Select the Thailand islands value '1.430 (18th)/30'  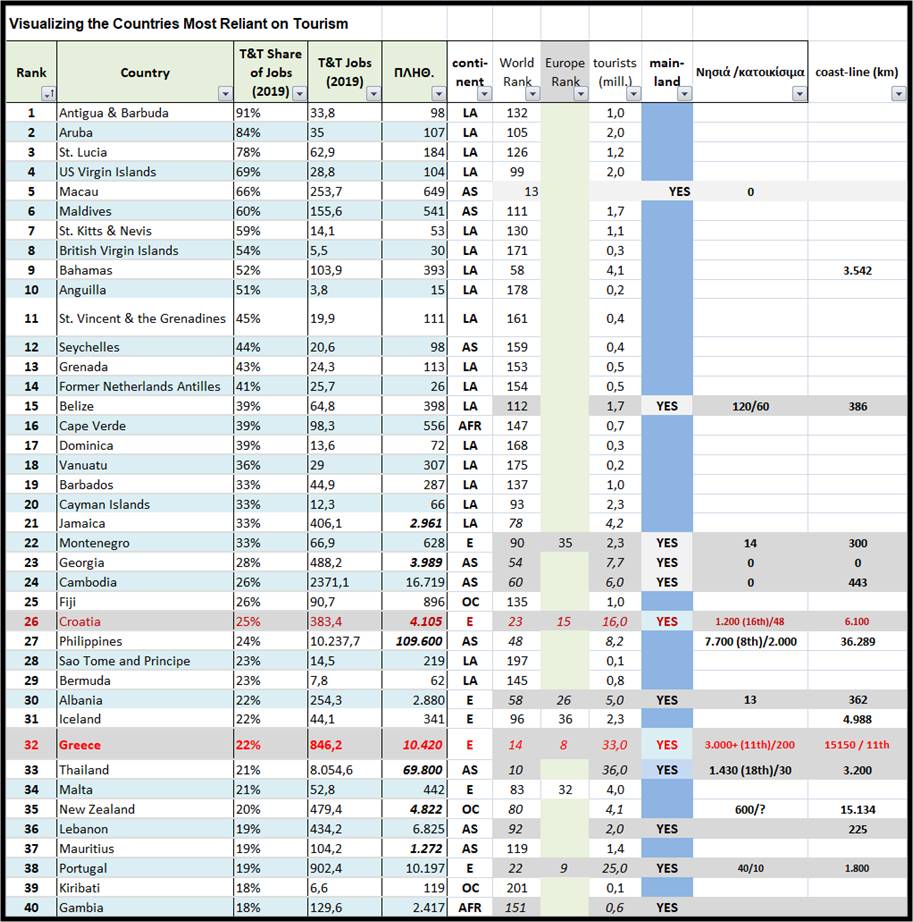click(x=750, y=770)
